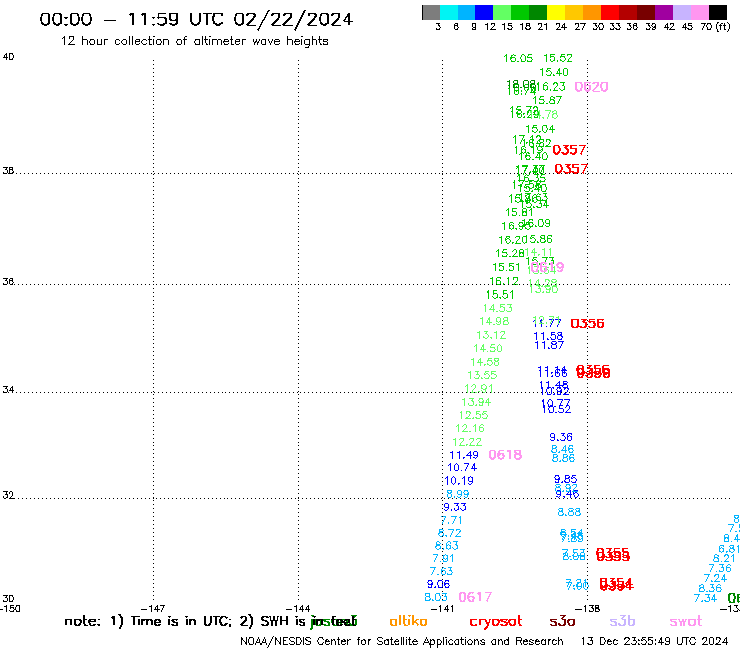Click the blue wave height value 11.87
The image size is (740, 650).
(x=549, y=345)
